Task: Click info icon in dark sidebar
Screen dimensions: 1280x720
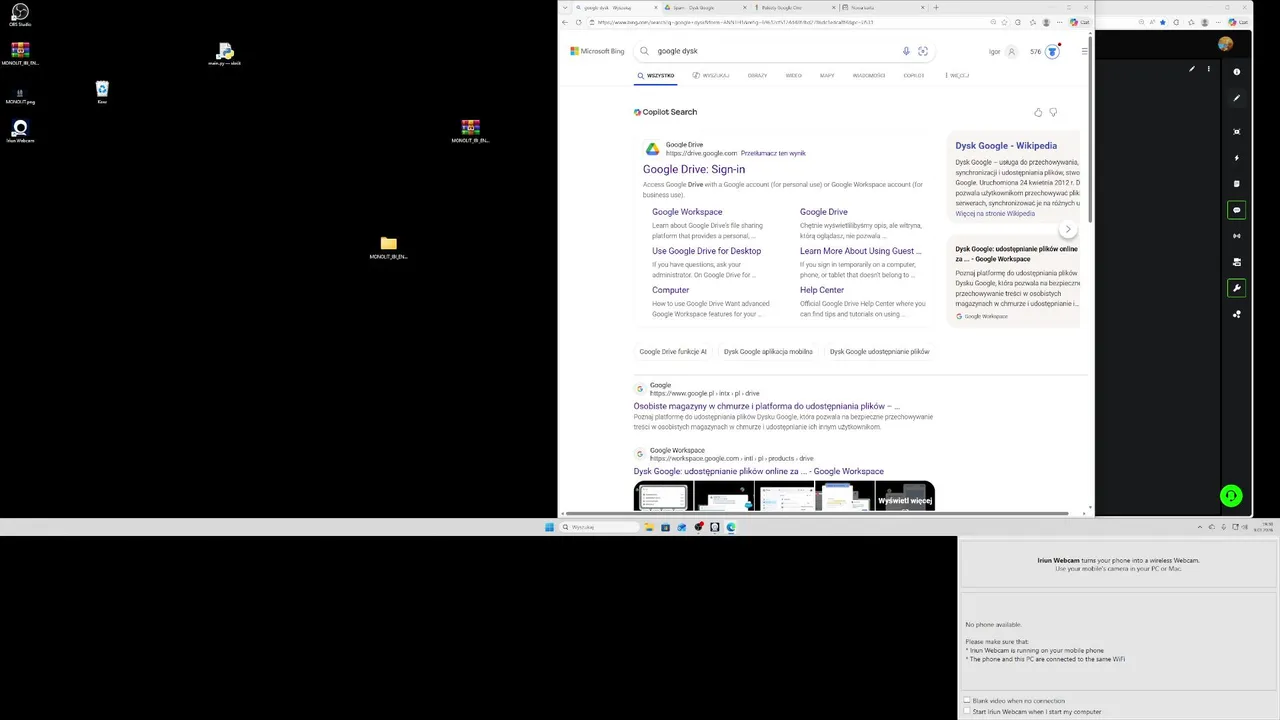Action: click(1237, 72)
